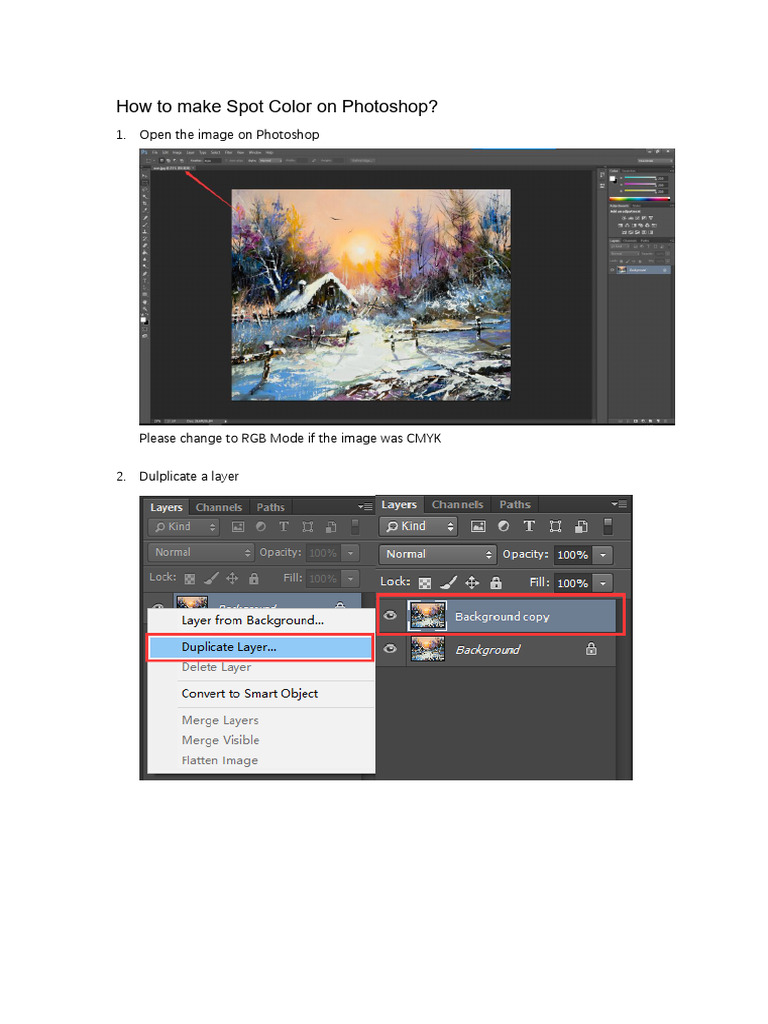This screenshot has height=1024, width=768.
Task: Select Convert to Smart Object menu entry
Action: tap(249, 694)
